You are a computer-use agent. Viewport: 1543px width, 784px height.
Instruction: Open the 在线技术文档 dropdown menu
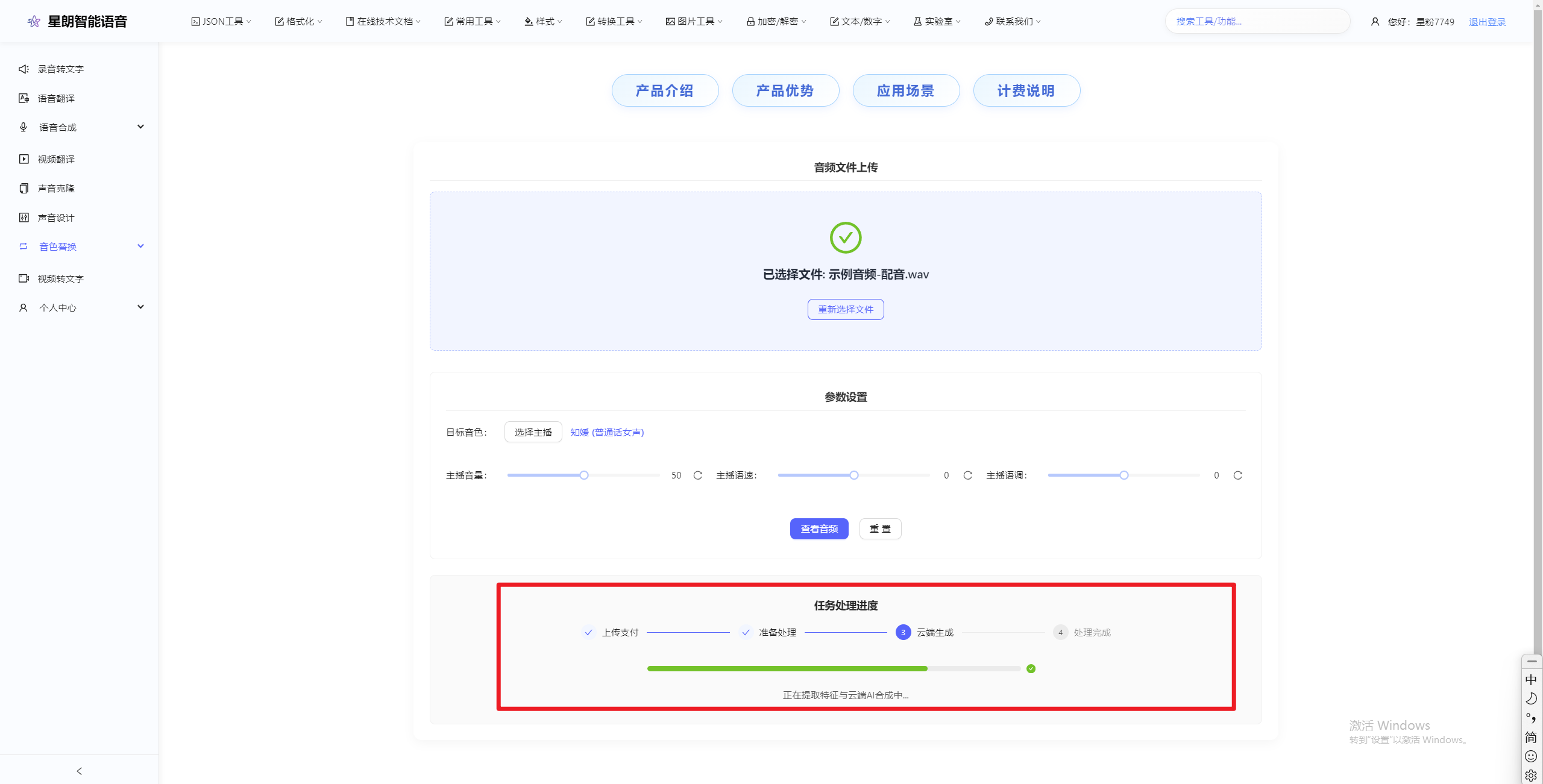click(x=383, y=22)
